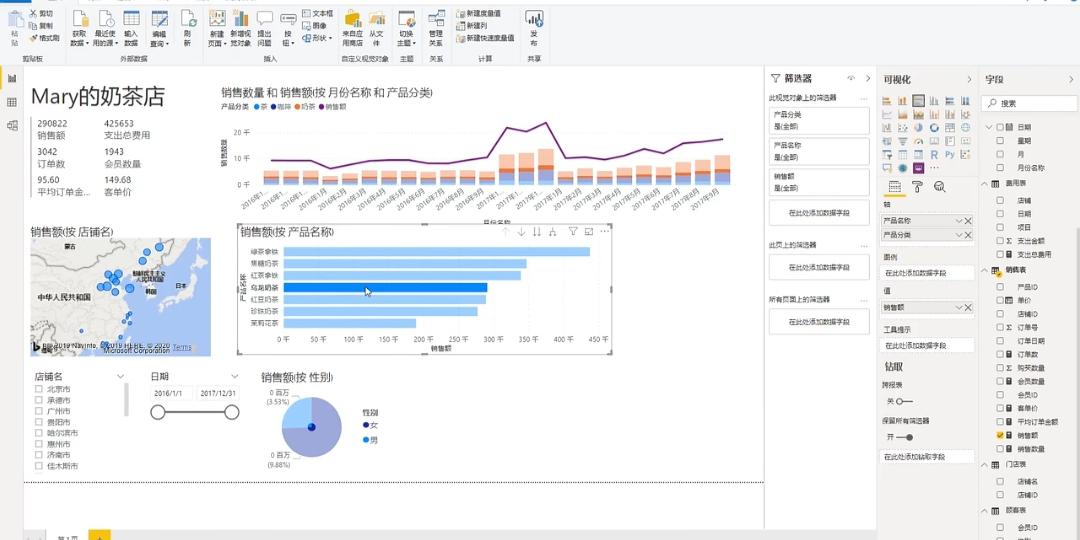Open the Model view in left sidebar
1080x540 pixels.
[x=12, y=125]
